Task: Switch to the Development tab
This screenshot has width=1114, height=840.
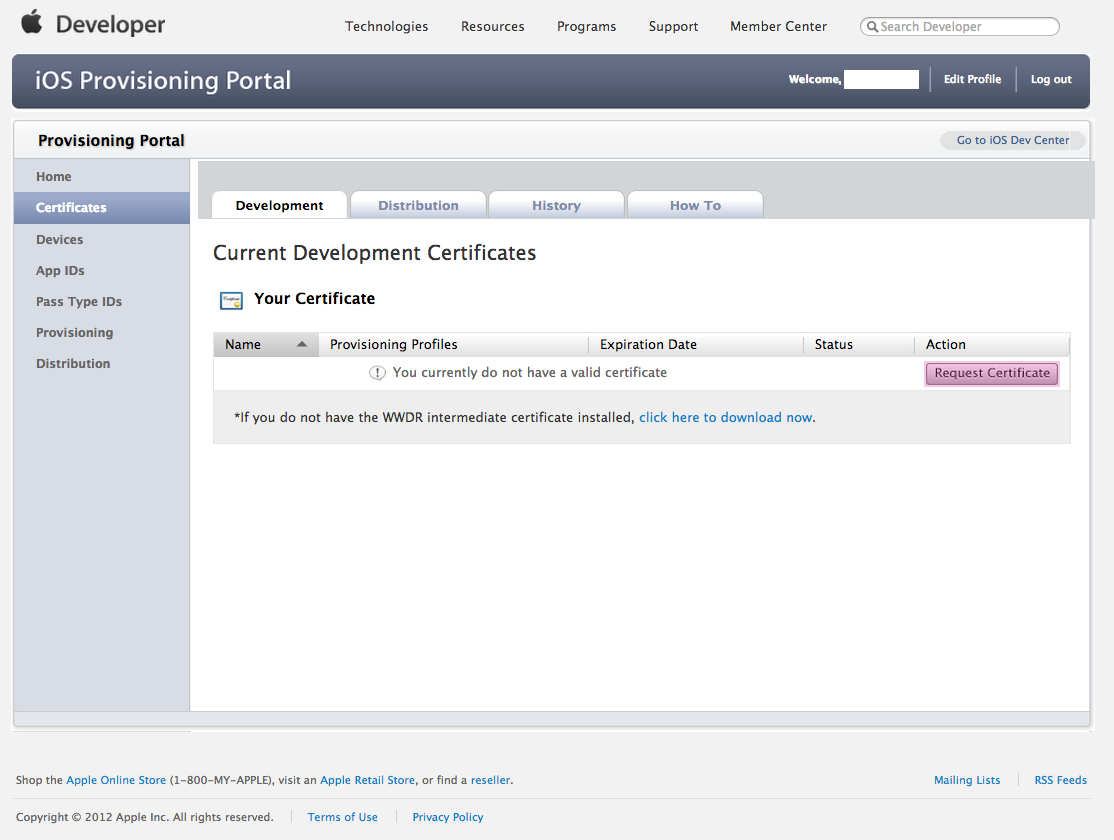Action: pos(279,205)
